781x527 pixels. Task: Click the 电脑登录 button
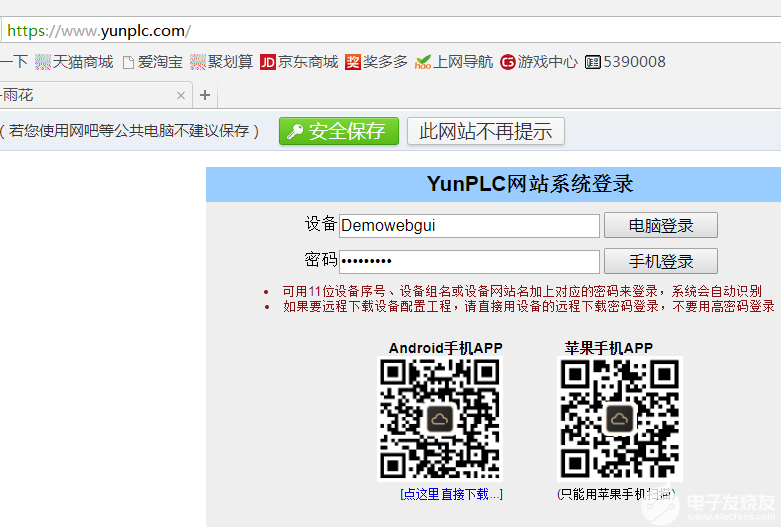(x=661, y=226)
